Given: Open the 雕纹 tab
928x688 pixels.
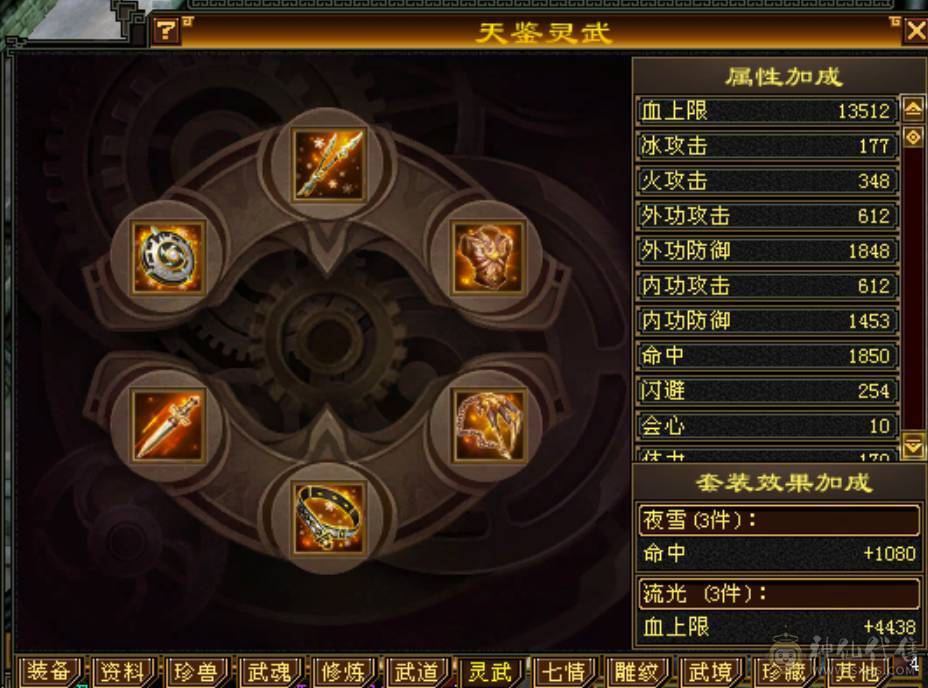Looking at the screenshot, I should pyautogui.click(x=636, y=672).
